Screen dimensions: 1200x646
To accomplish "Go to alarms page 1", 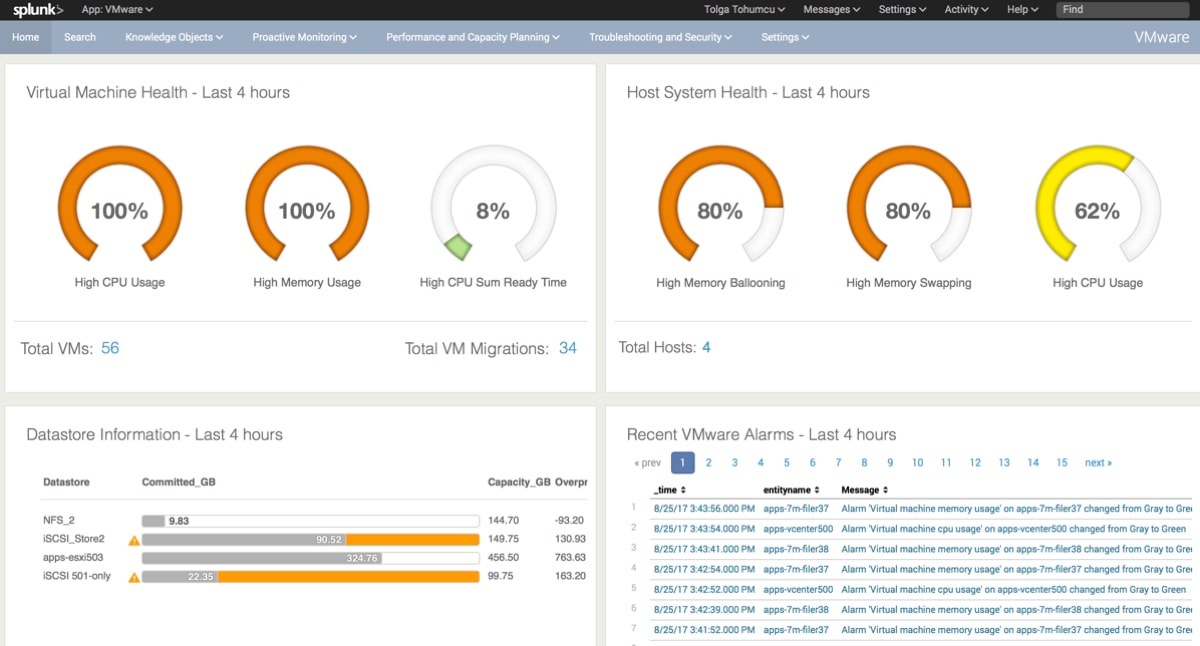I will 683,463.
